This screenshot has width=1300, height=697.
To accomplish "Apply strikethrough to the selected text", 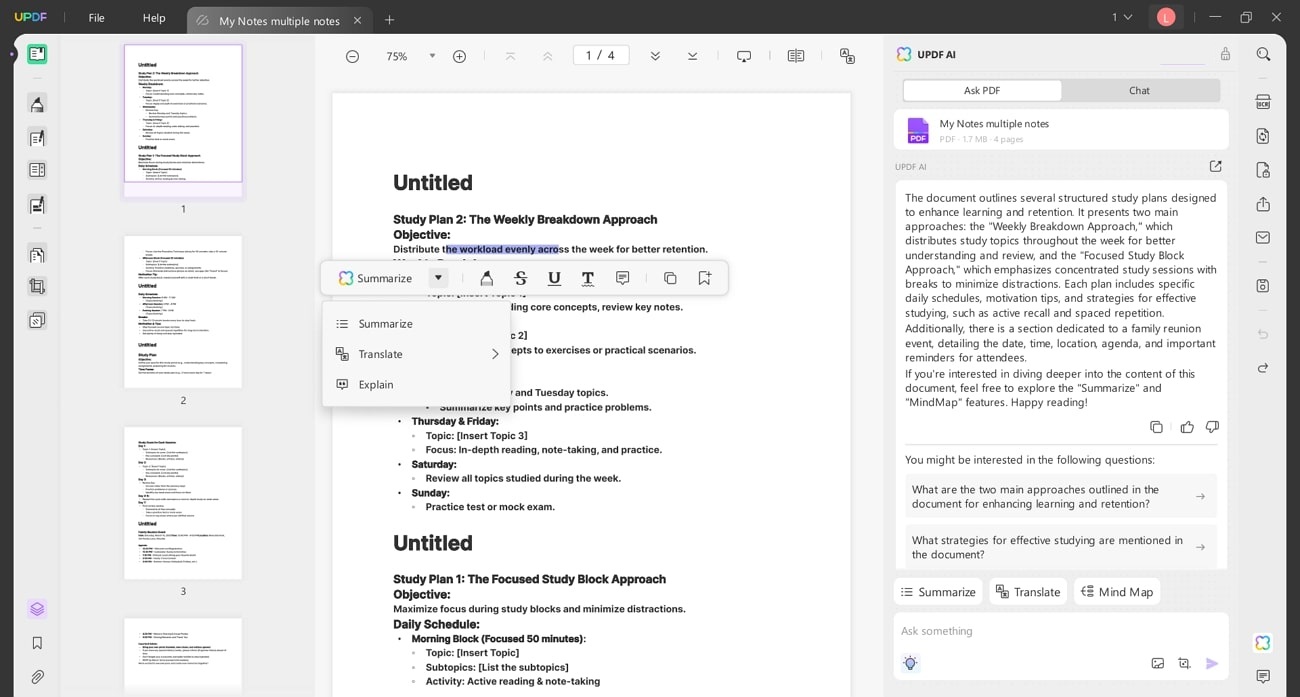I will [520, 278].
